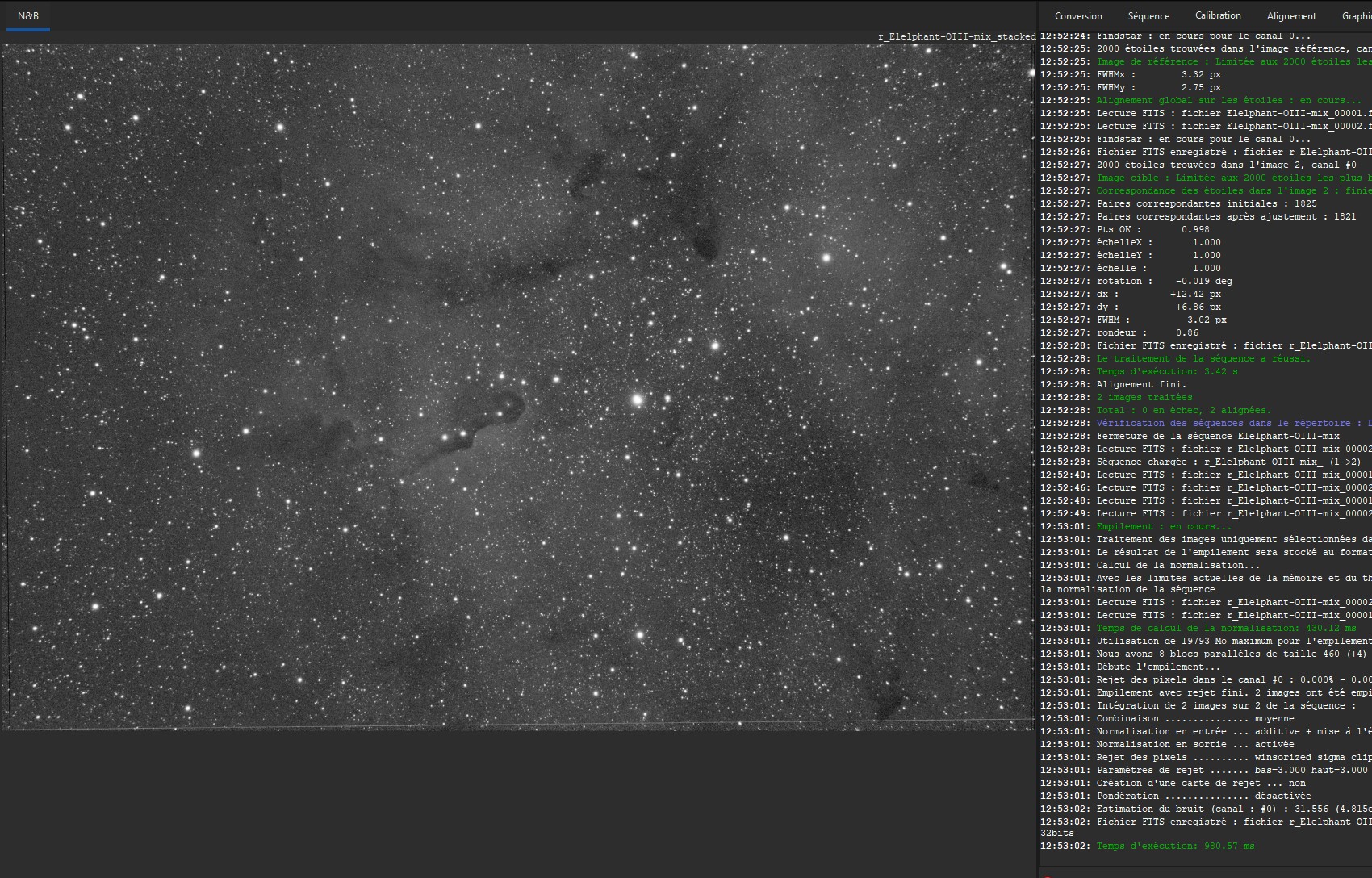Viewport: 1372px width, 878px height.
Task: Open the partially visible Graphique tab
Action: click(x=1356, y=16)
